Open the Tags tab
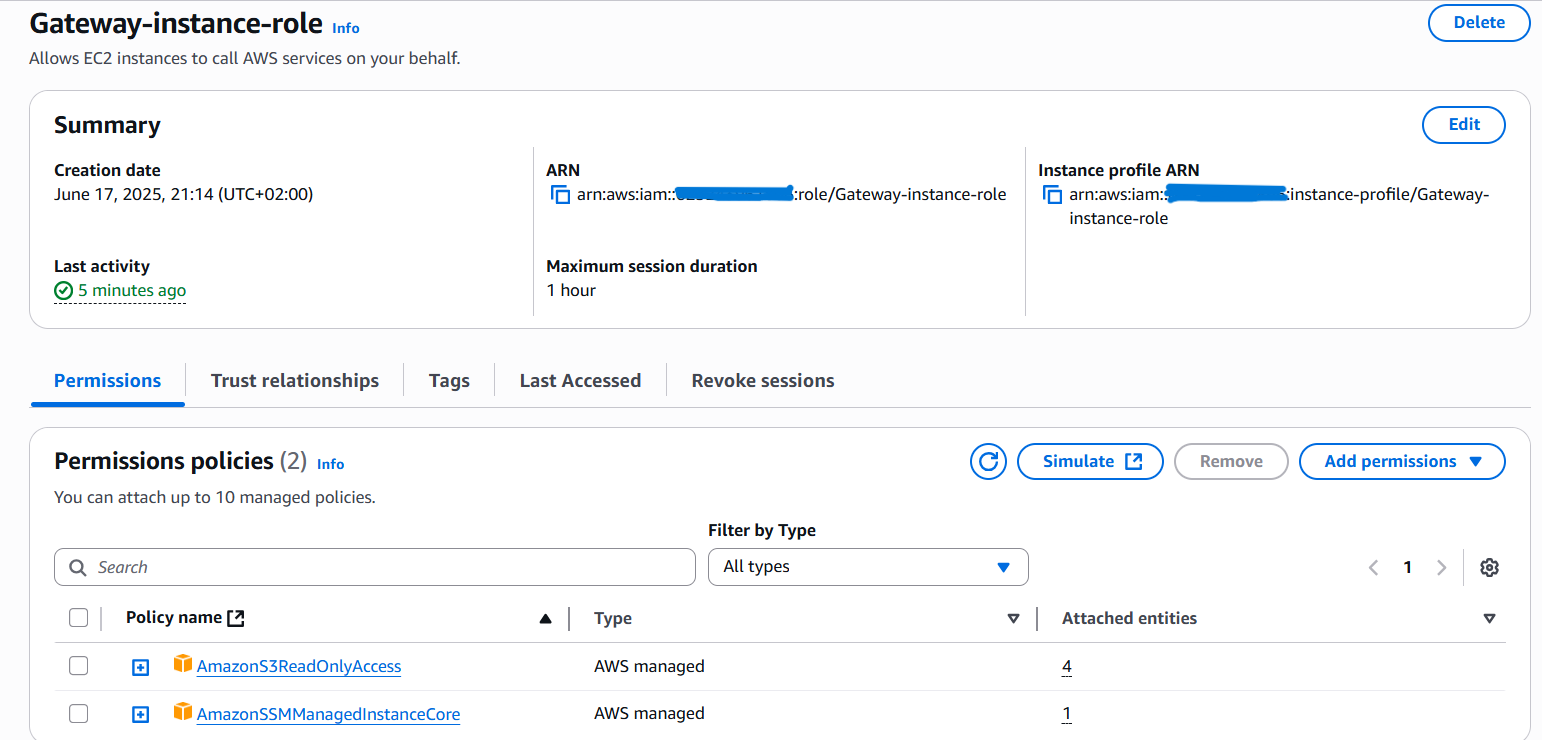The height and width of the screenshot is (740, 1542). pos(449,381)
